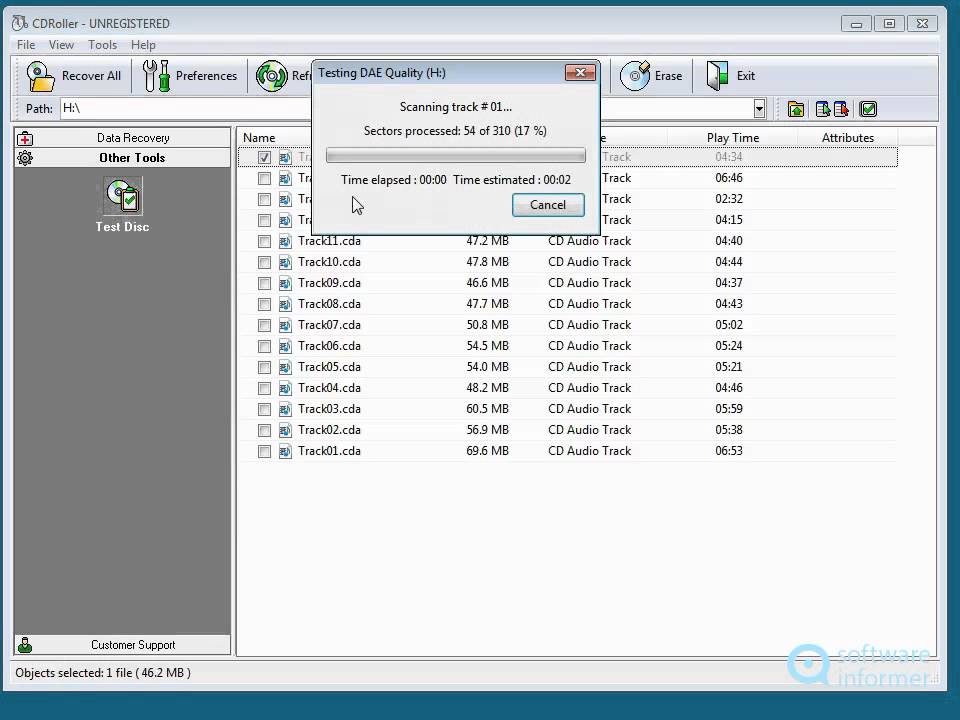Click the DAE scanning progress bar

tap(456, 156)
